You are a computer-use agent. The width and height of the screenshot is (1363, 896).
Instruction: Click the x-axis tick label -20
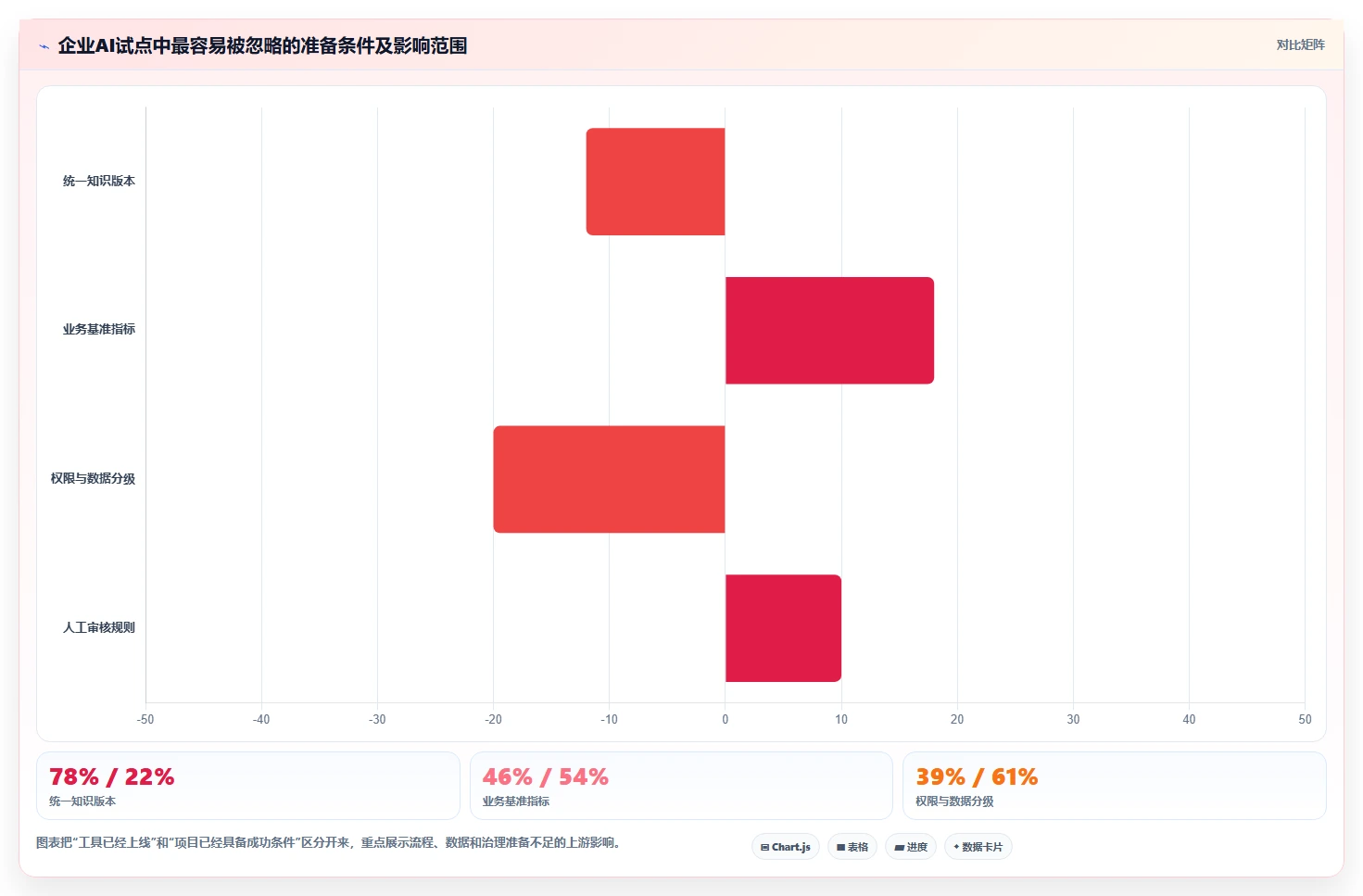tap(493, 719)
